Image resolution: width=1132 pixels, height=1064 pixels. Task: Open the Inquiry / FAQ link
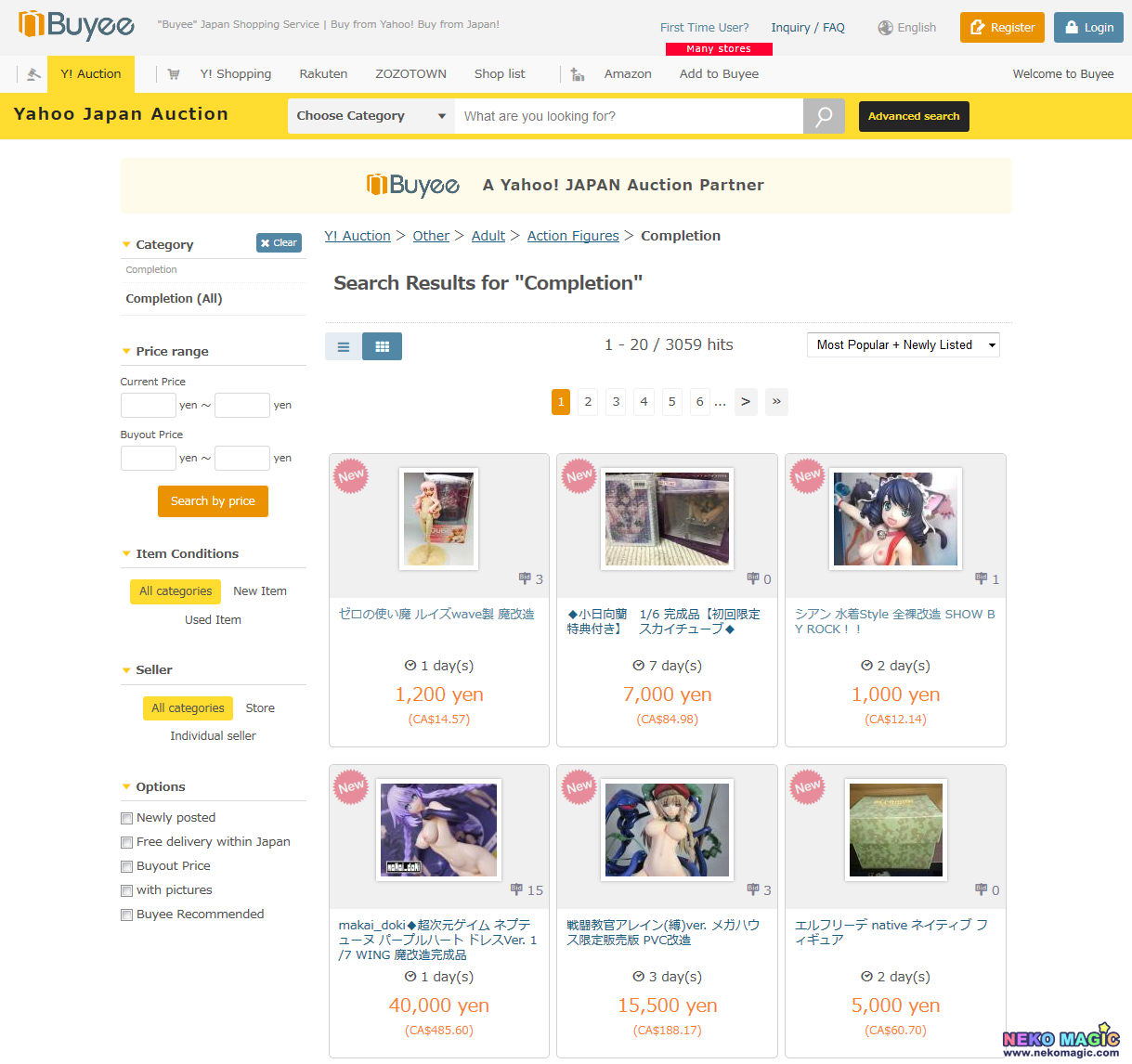pyautogui.click(x=808, y=28)
